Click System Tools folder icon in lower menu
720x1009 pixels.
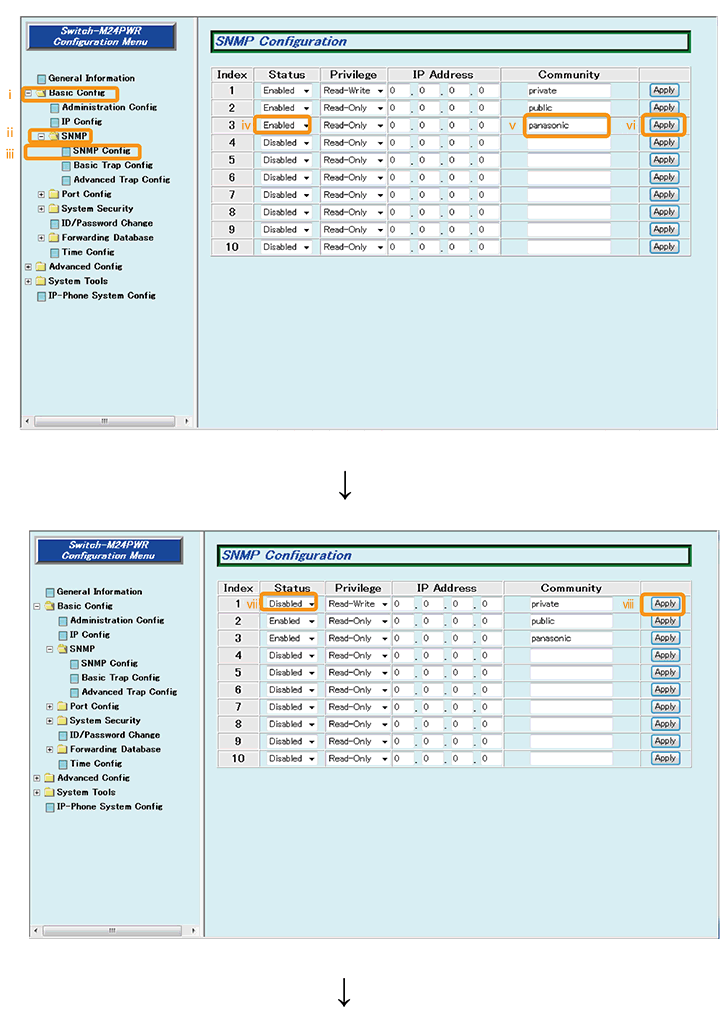(49, 792)
